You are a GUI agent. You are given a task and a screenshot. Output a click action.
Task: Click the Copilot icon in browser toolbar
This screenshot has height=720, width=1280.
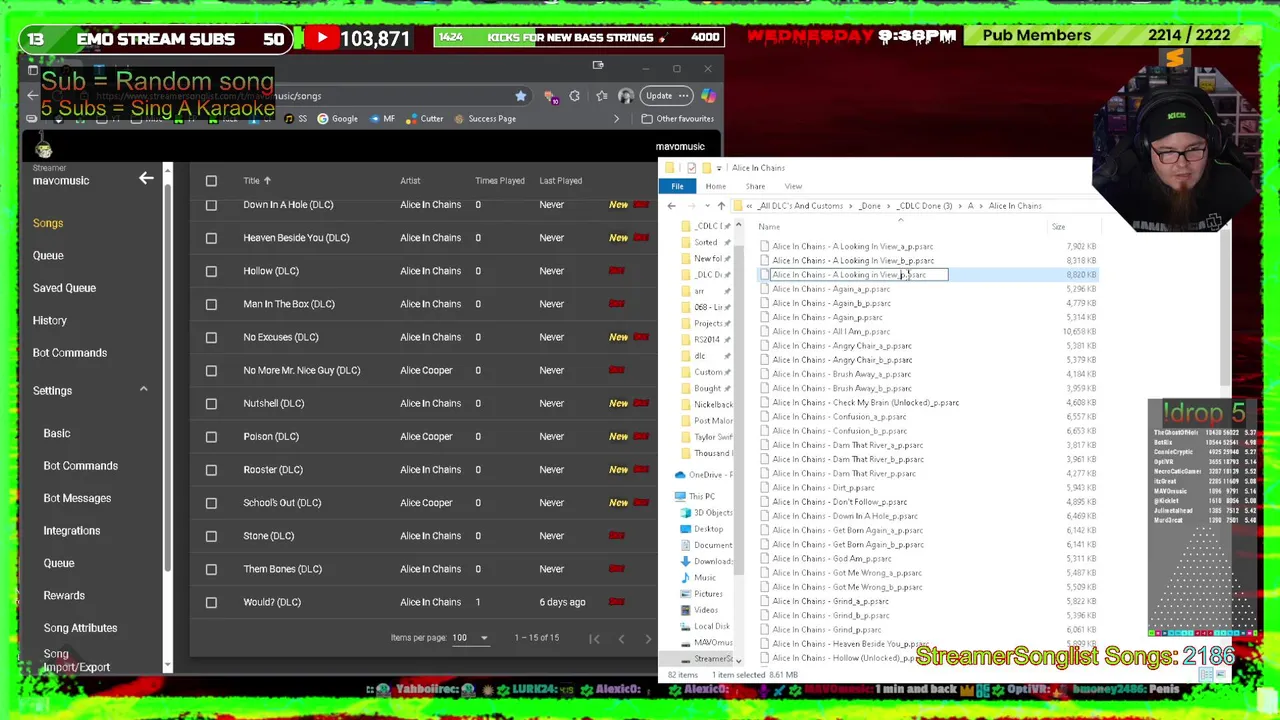(x=708, y=96)
